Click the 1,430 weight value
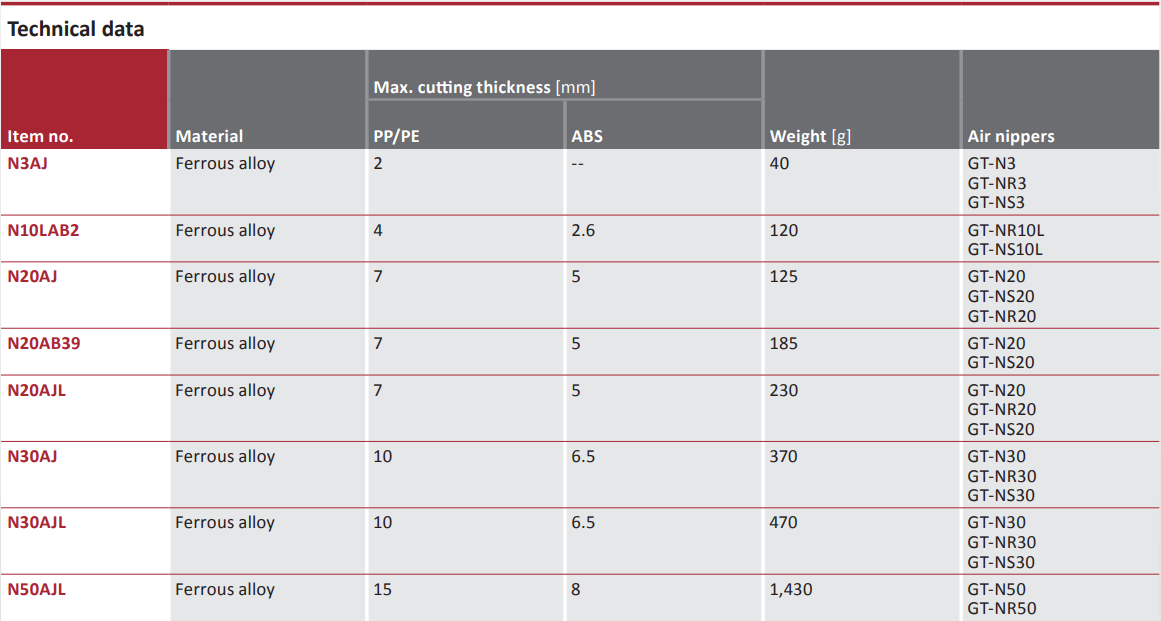 [x=791, y=590]
